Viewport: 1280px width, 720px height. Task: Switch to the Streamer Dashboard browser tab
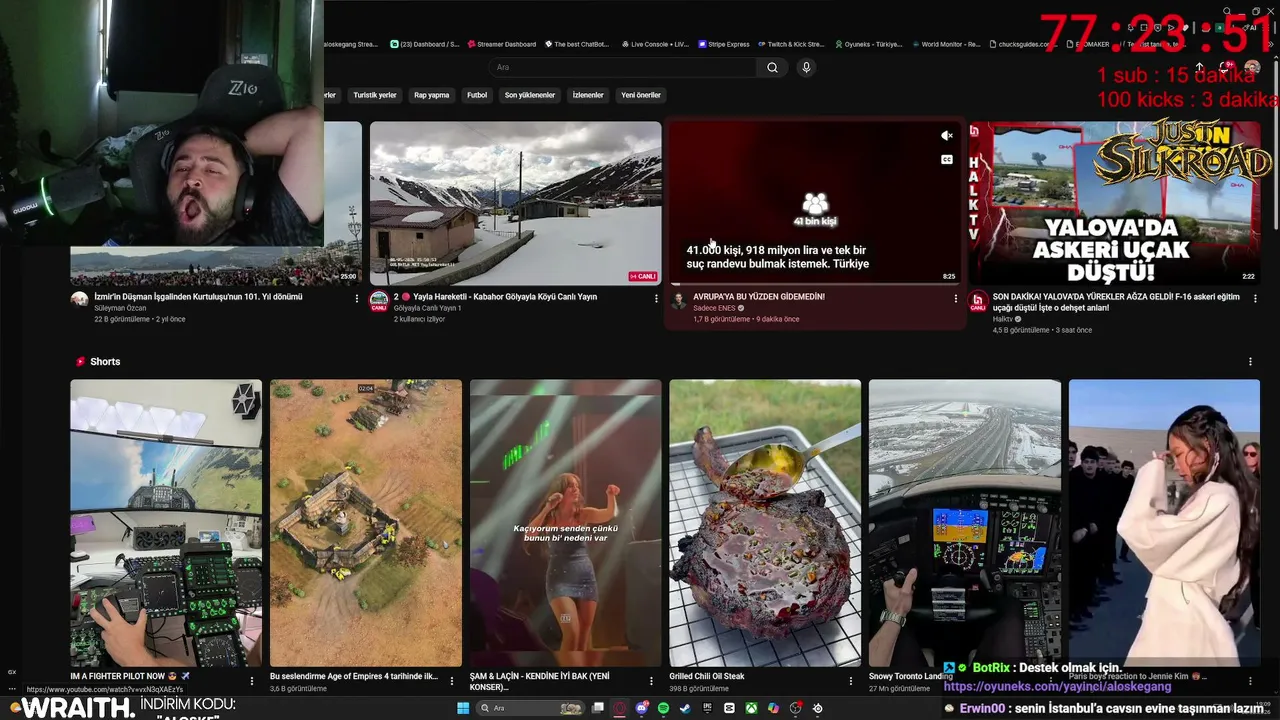pyautogui.click(x=501, y=44)
